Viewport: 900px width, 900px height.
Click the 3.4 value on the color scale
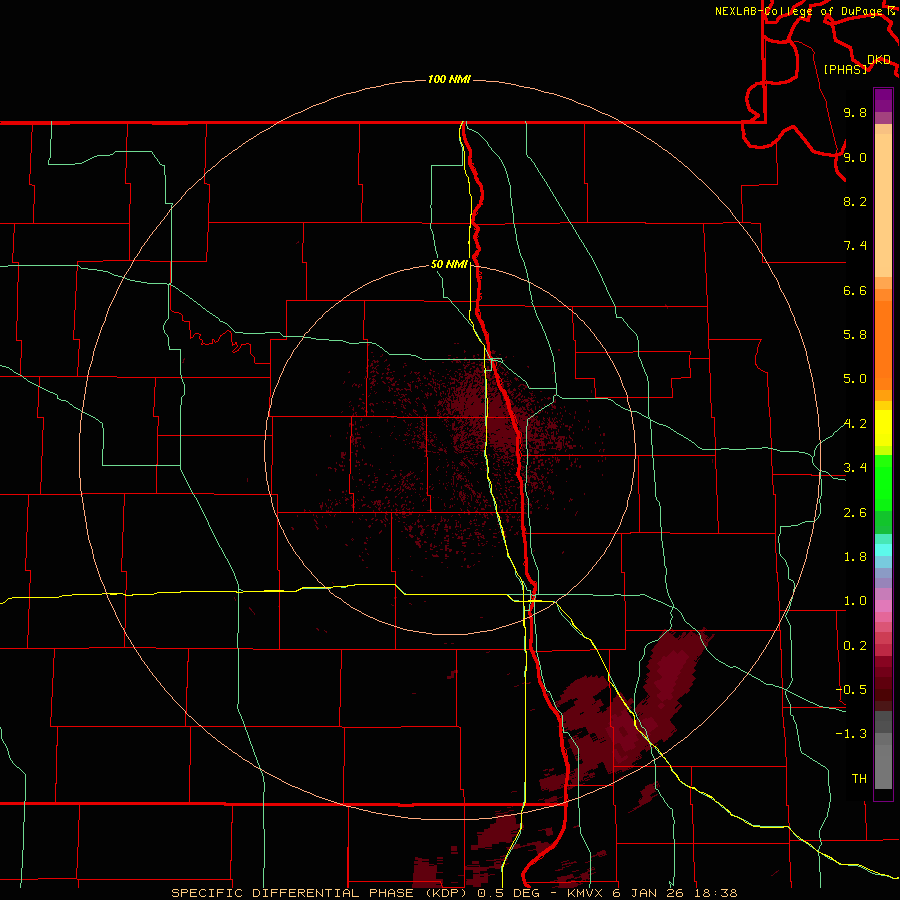click(x=855, y=468)
